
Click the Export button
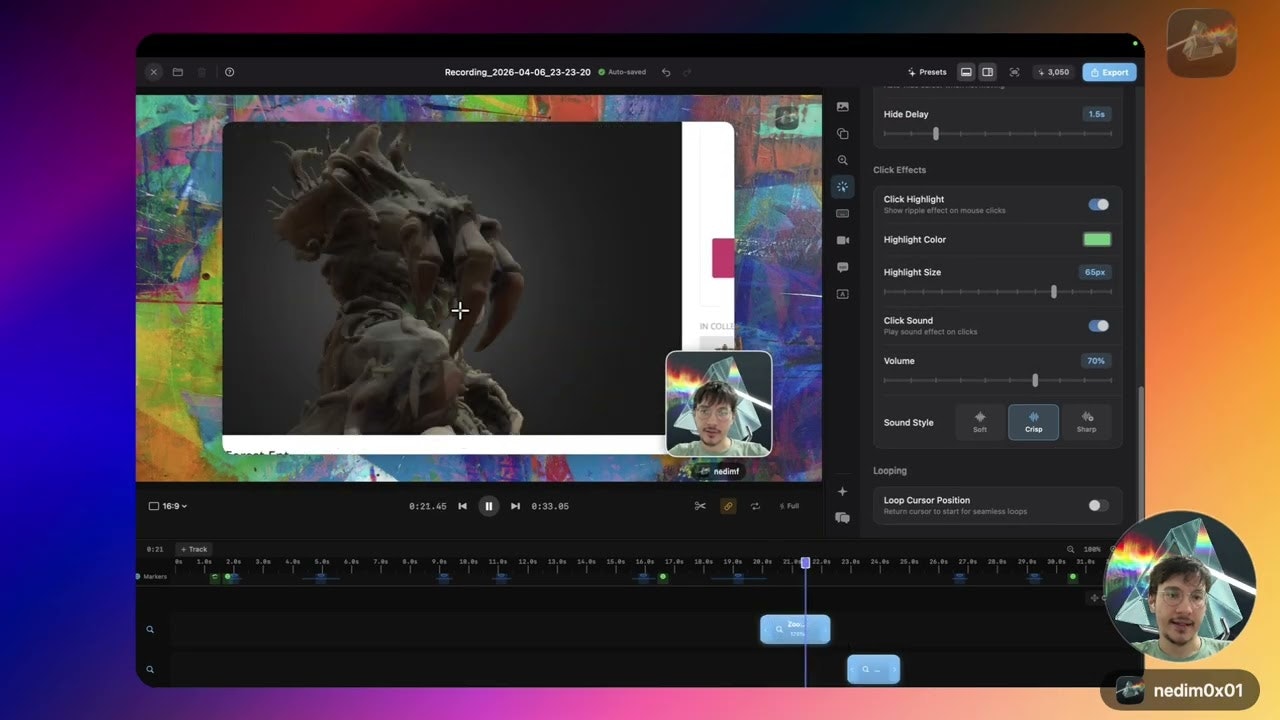(x=1109, y=72)
